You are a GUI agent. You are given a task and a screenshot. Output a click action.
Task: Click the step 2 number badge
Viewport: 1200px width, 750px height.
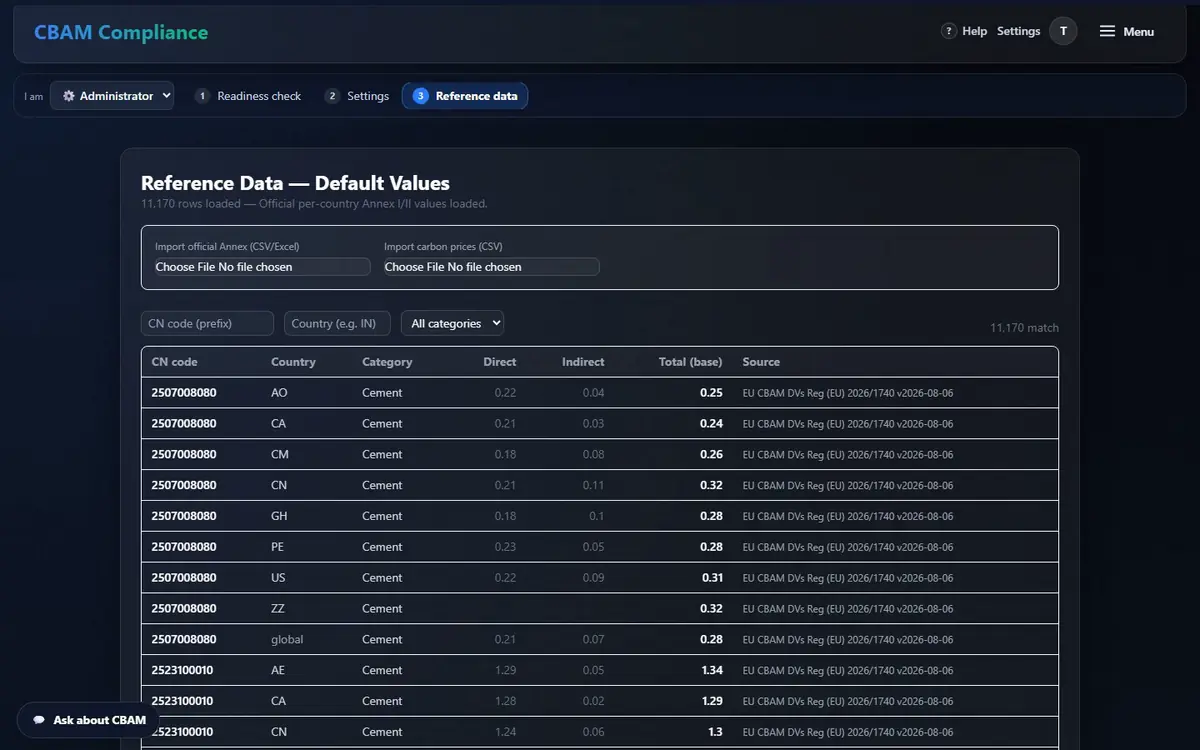click(x=332, y=96)
